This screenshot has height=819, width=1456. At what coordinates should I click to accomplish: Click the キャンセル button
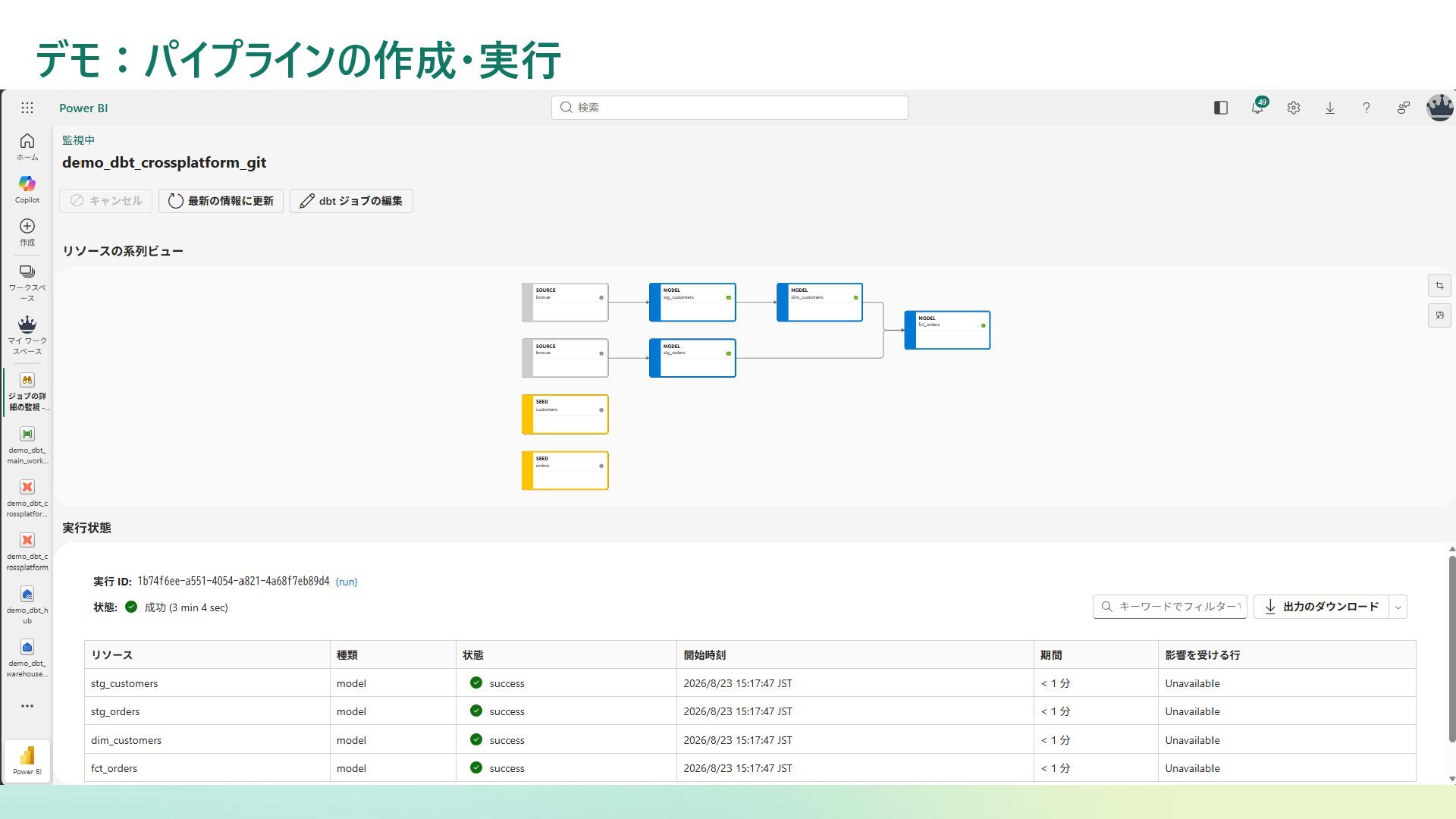pyautogui.click(x=106, y=201)
